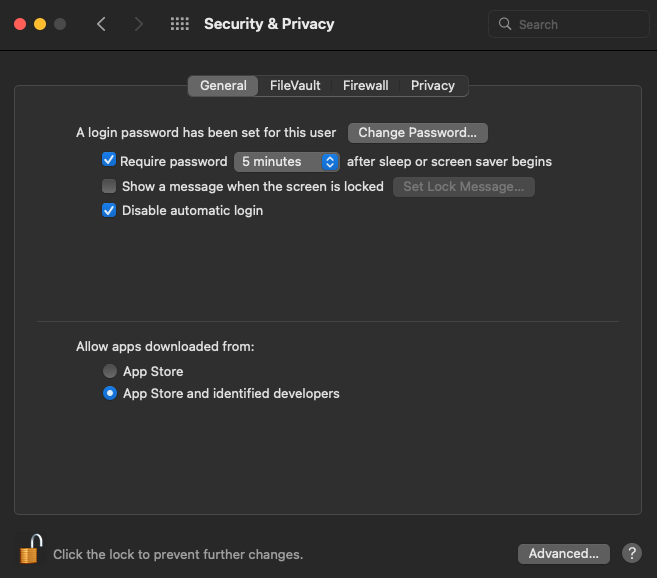Open the 5 minutes delay dropdown
This screenshot has height=578, width=657.
coord(287,162)
